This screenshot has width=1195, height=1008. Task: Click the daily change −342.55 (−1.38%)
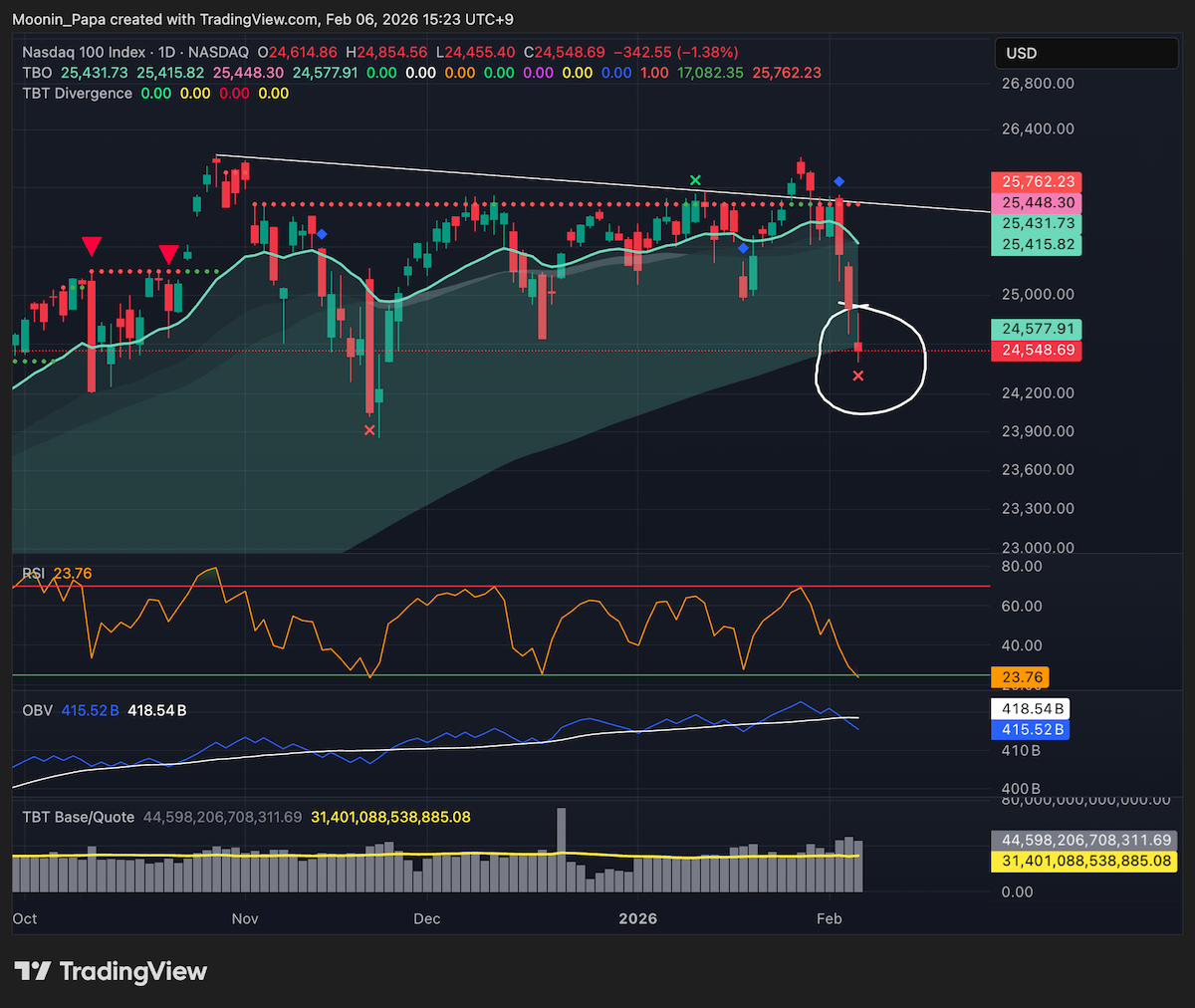676,52
